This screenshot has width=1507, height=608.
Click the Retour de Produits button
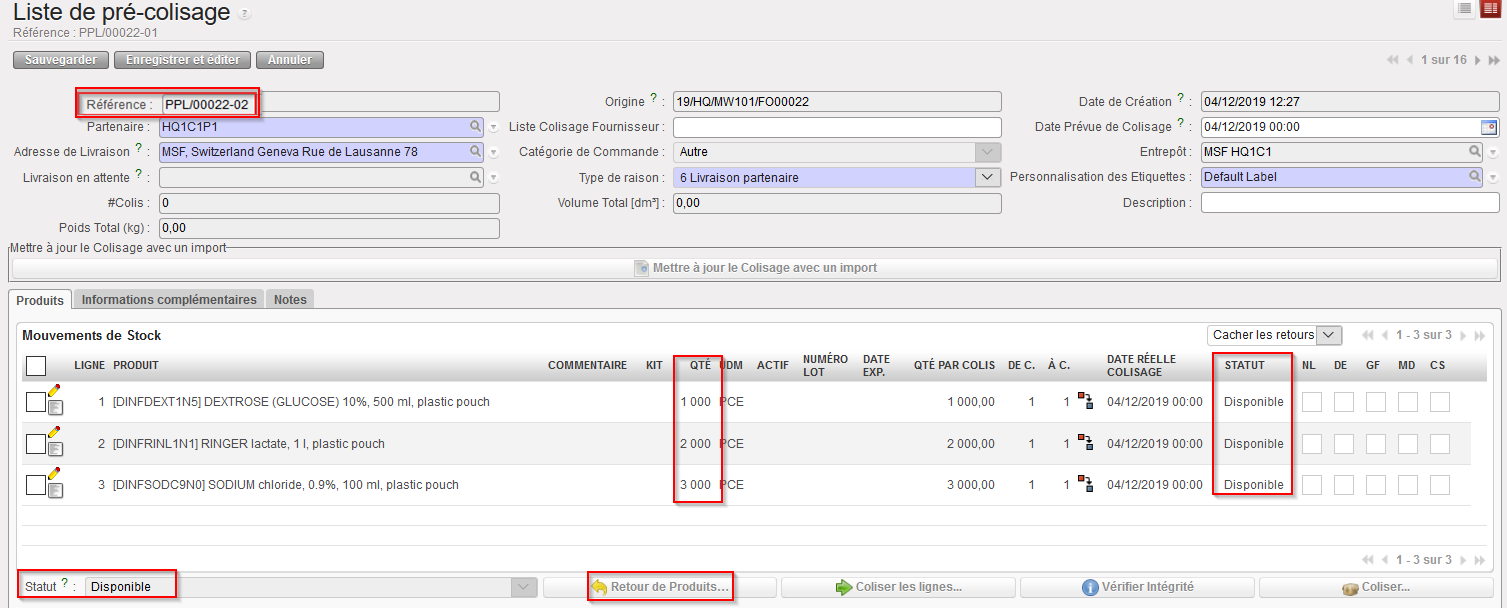click(660, 587)
